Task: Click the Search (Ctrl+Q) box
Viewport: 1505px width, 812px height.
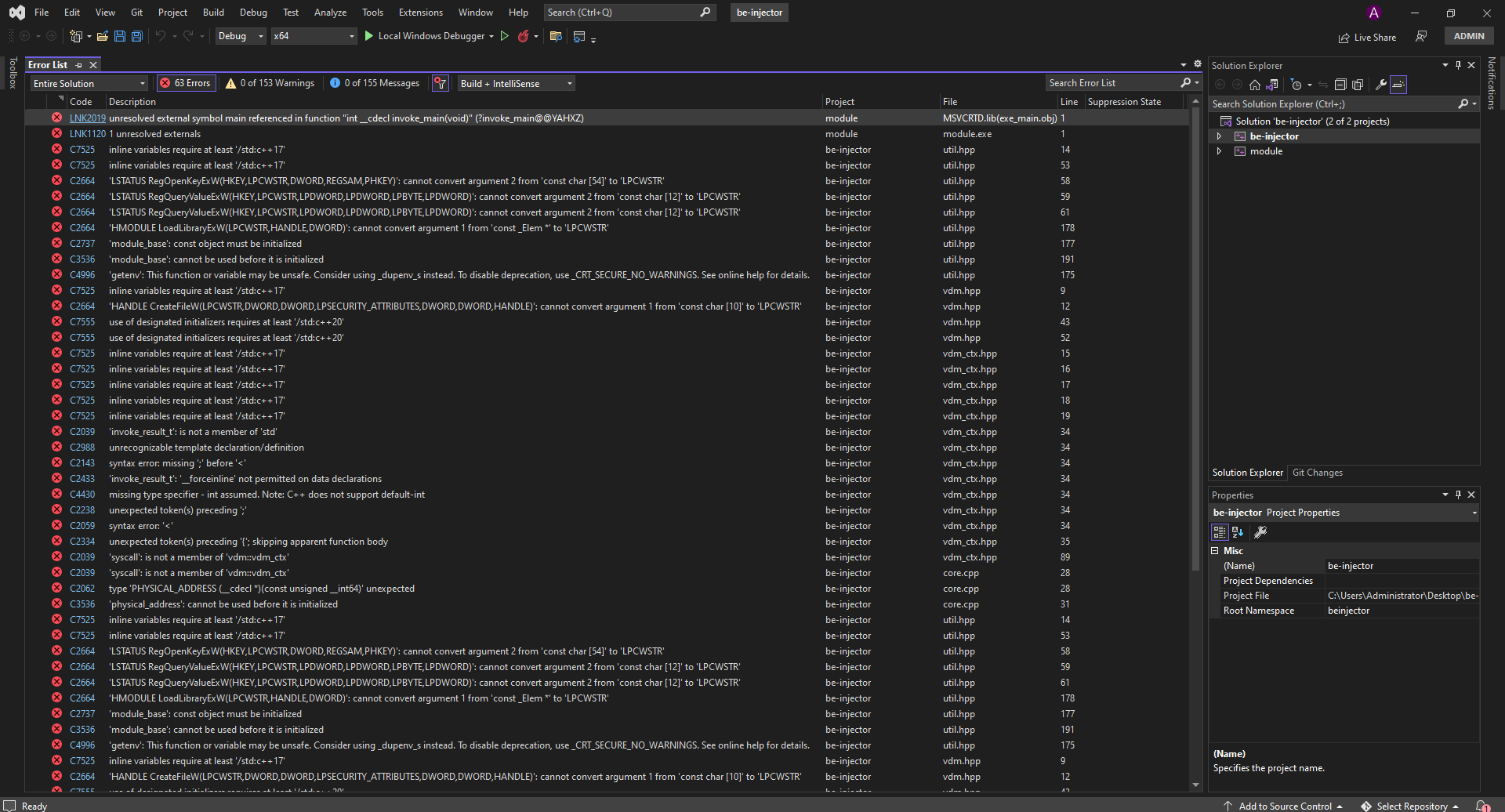Action: point(629,13)
